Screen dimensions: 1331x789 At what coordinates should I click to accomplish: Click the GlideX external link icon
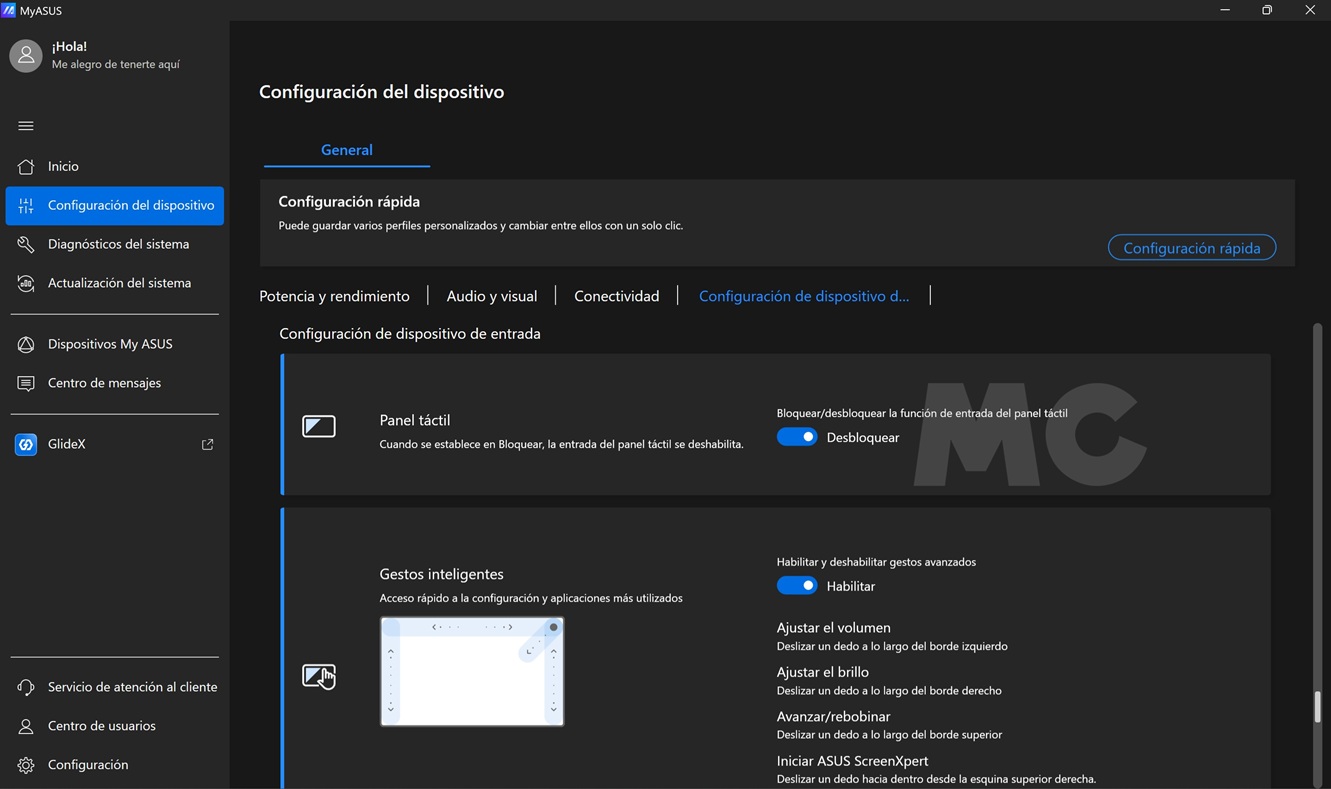pos(208,444)
